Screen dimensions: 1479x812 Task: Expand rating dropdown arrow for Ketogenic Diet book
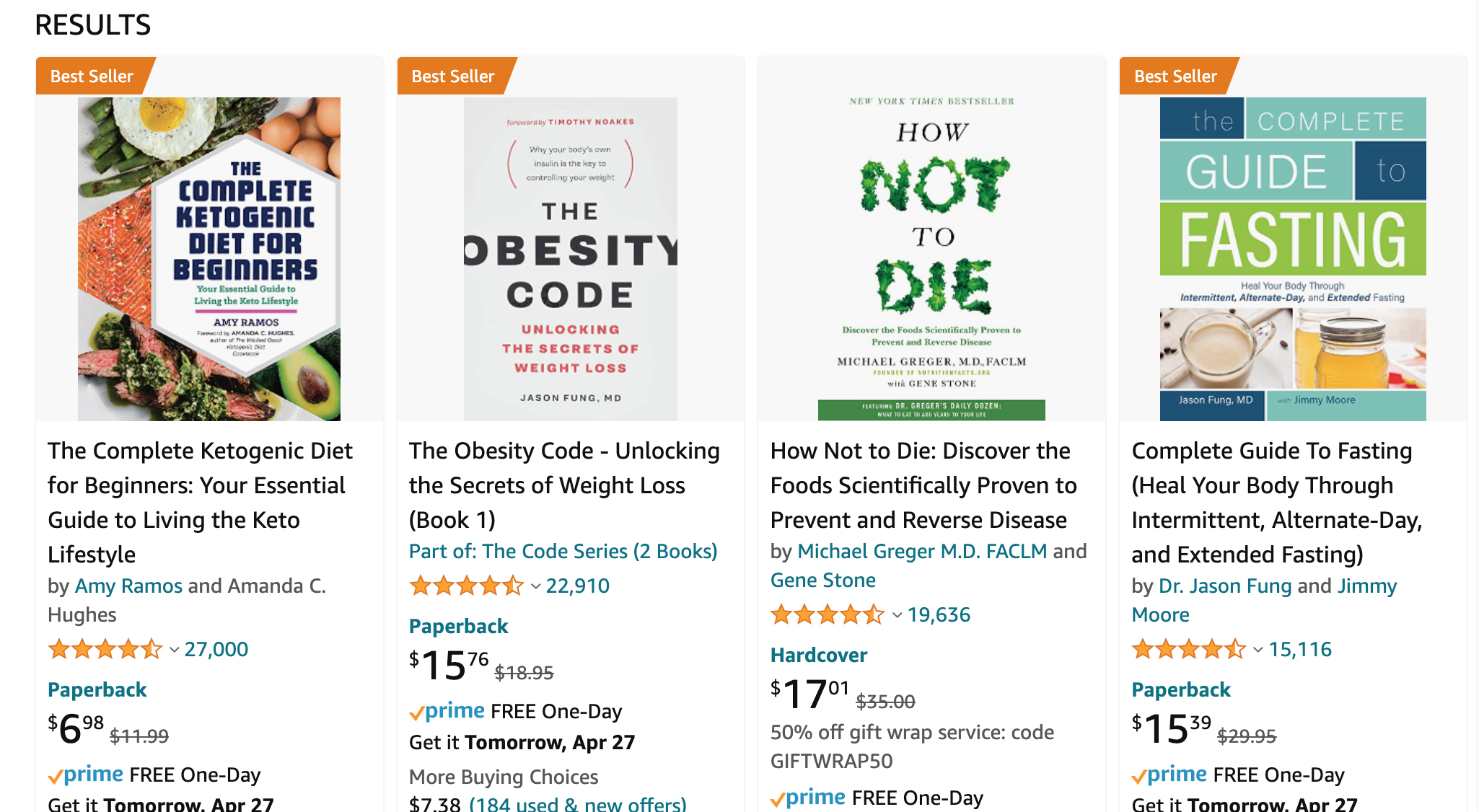coord(174,650)
